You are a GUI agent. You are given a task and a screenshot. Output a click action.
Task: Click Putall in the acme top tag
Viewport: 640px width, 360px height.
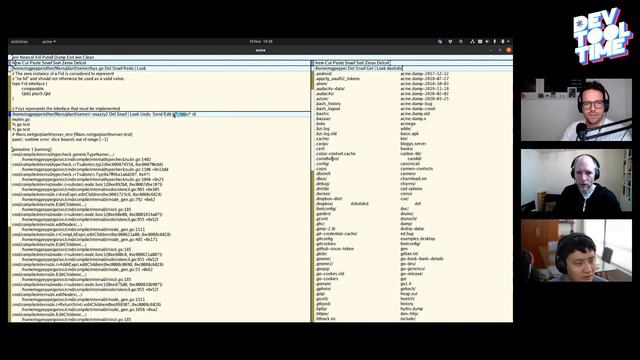(x=46, y=58)
